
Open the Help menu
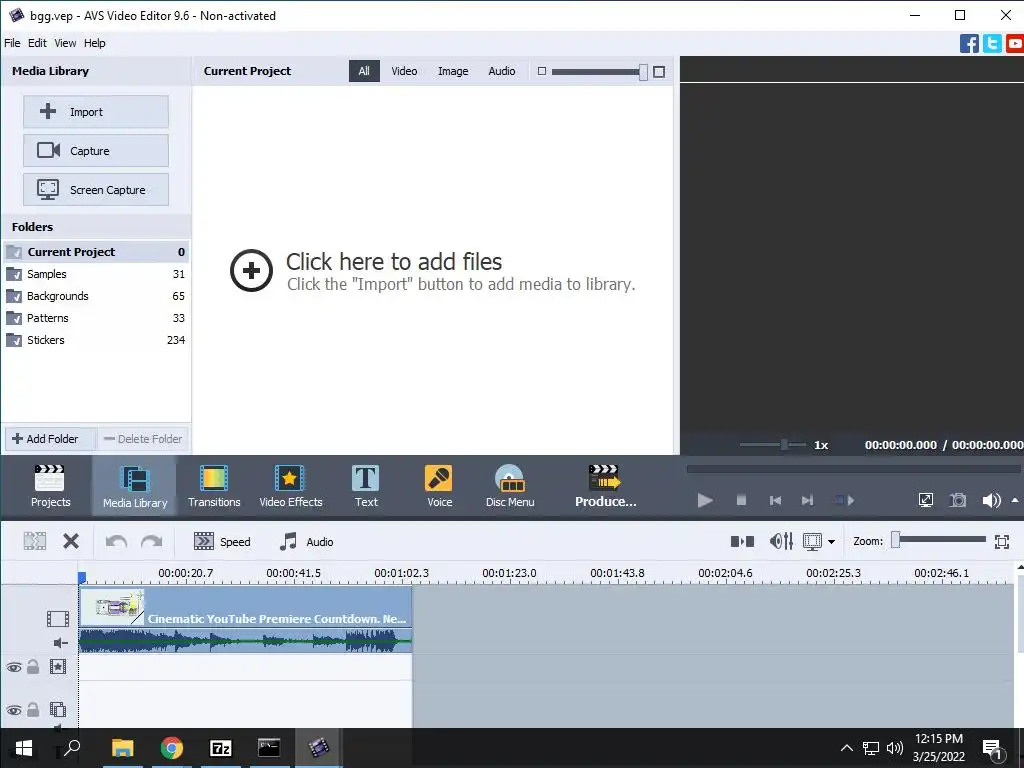pyautogui.click(x=94, y=43)
